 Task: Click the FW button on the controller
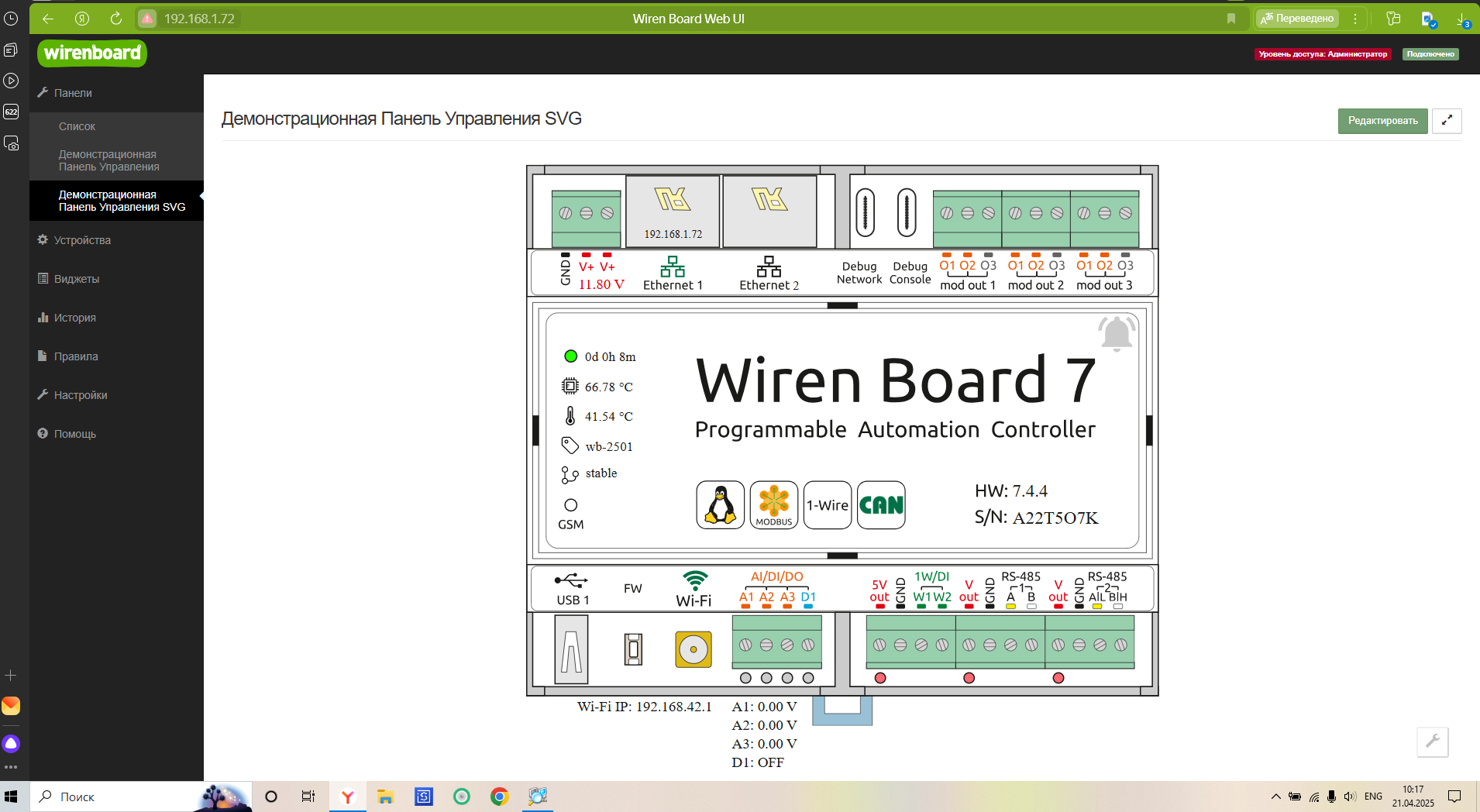click(x=634, y=649)
